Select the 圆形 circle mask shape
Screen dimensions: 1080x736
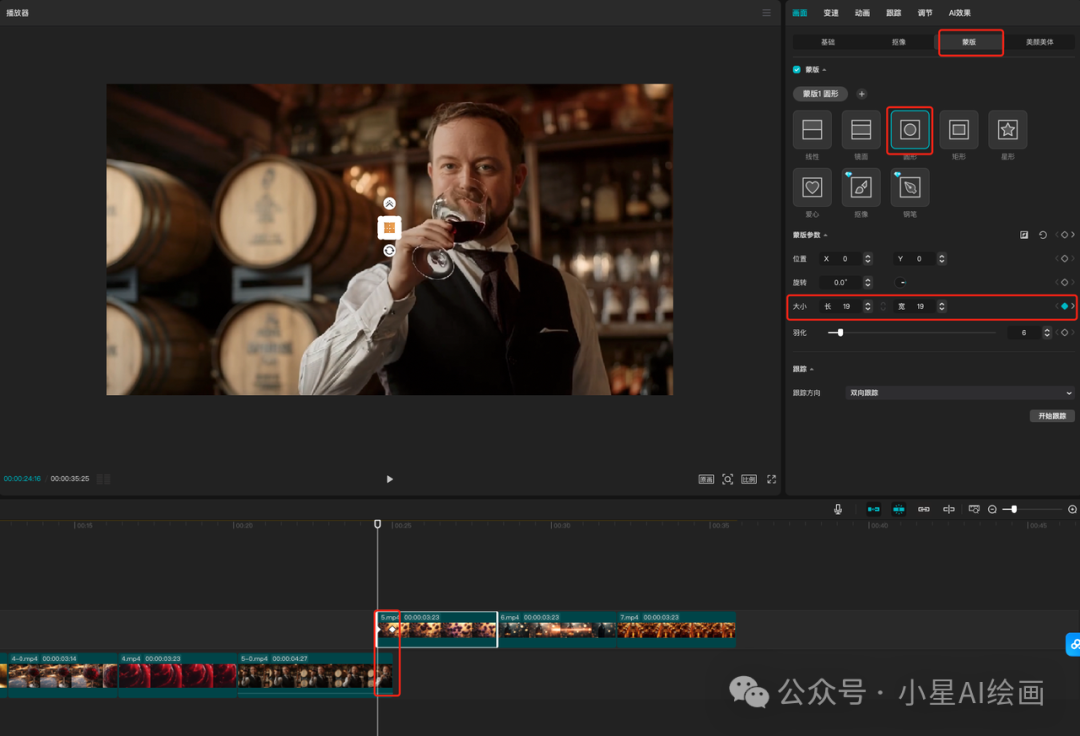tap(910, 129)
